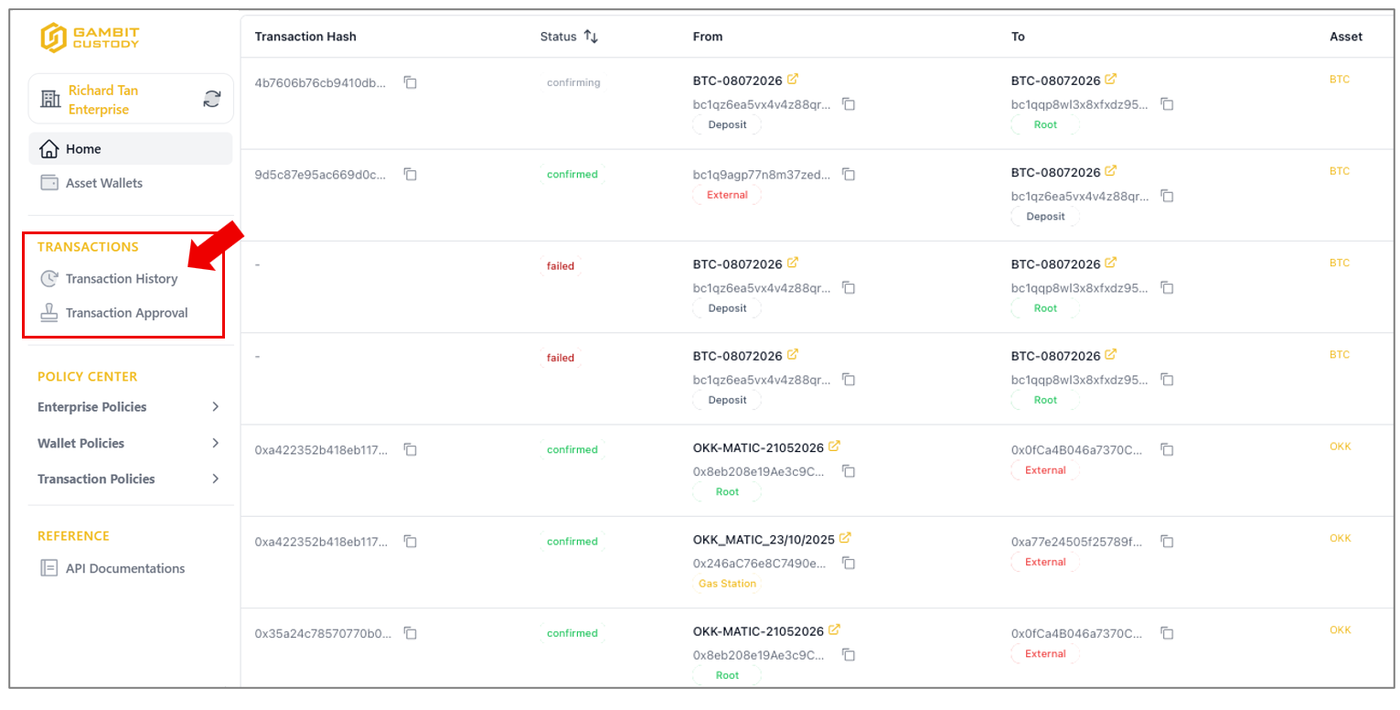Open external link icon next to OKK_MATIC_23/10/2025
The width and height of the screenshot is (1400, 710).
coord(845,538)
